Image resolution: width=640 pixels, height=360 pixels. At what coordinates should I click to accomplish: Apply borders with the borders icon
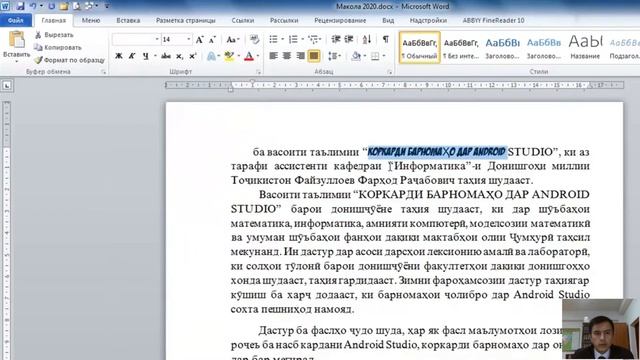375,56
